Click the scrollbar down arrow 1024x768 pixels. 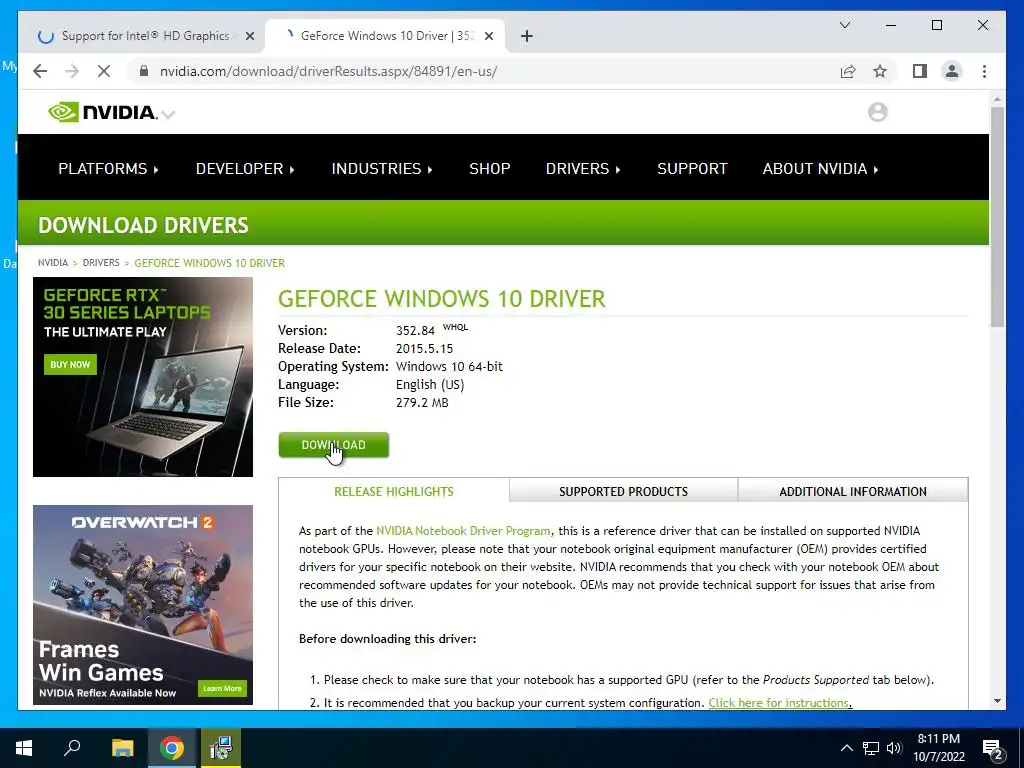997,701
